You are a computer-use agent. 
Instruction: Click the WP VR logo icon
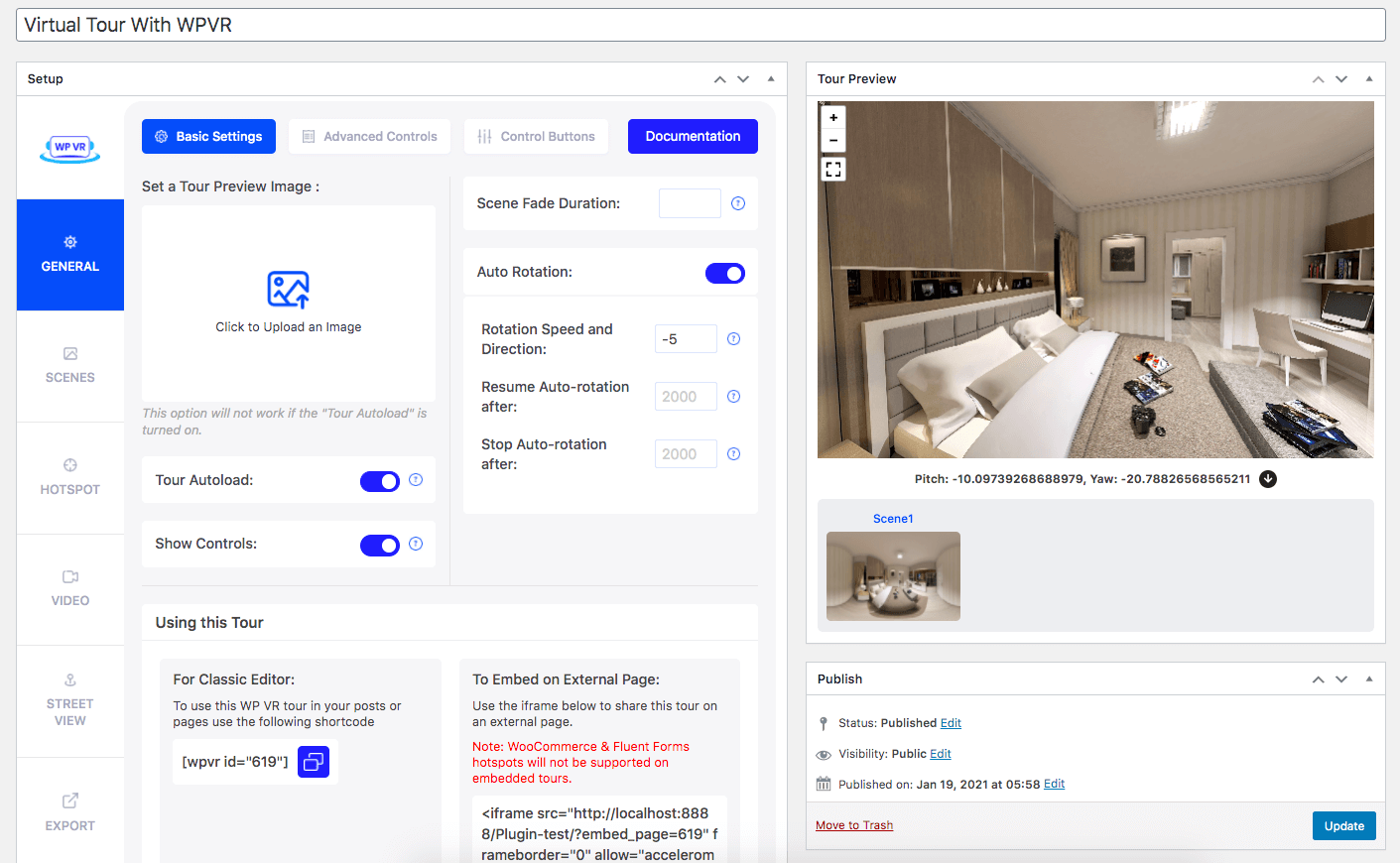(x=70, y=149)
